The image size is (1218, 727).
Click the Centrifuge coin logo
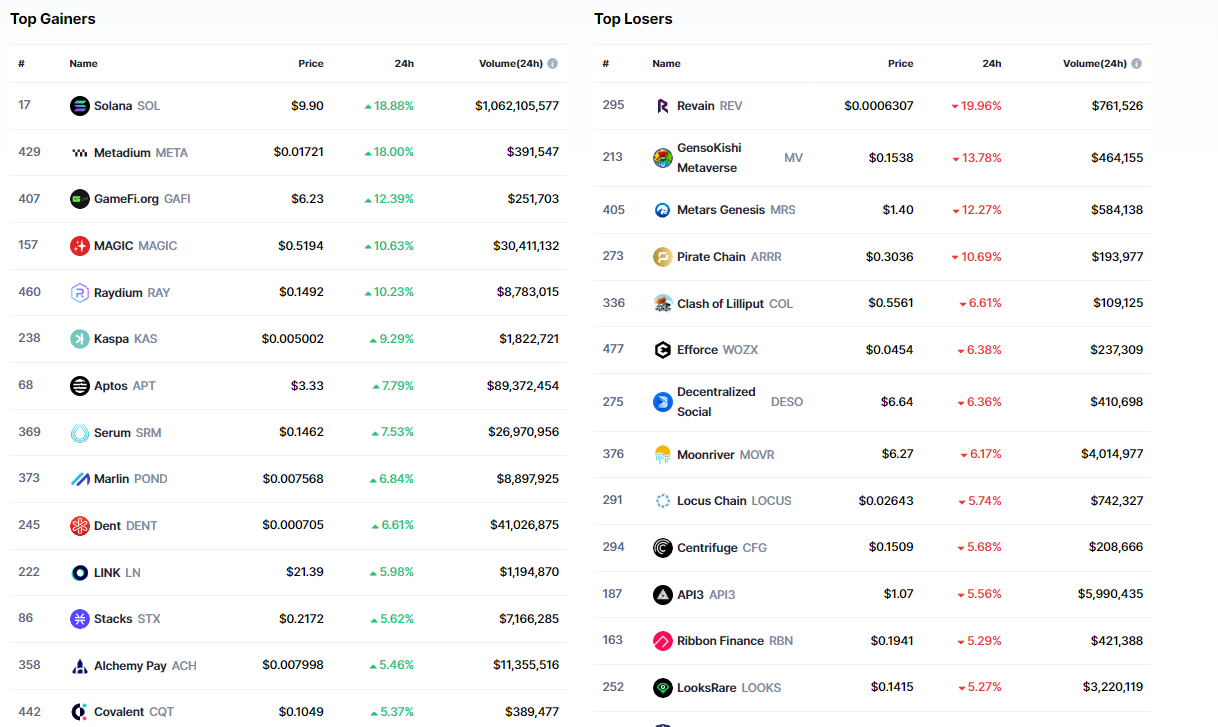click(x=663, y=548)
